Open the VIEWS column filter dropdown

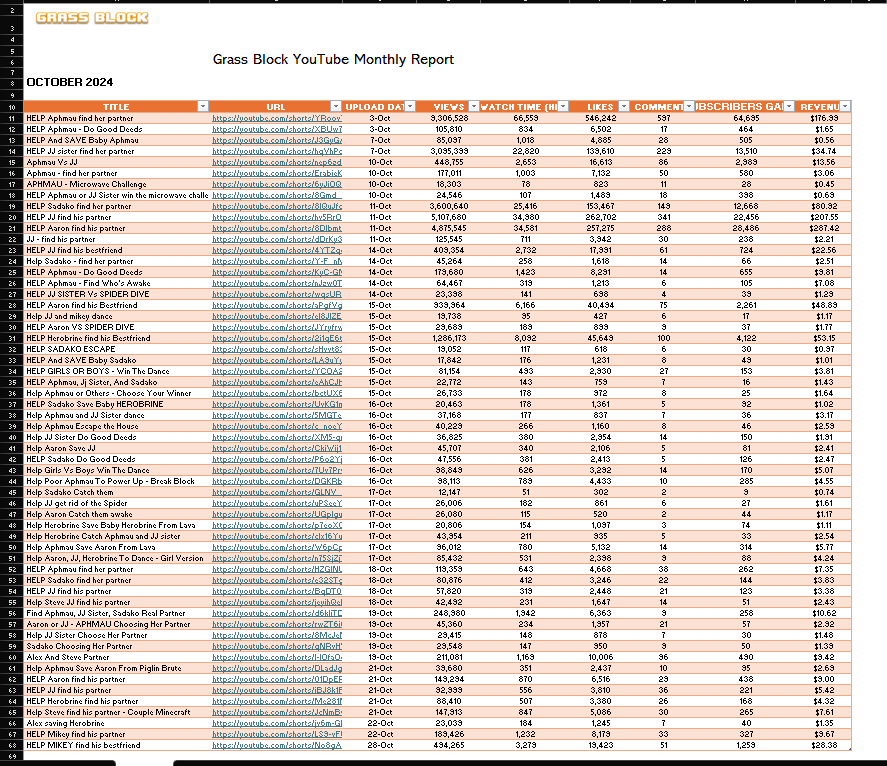pyautogui.click(x=474, y=106)
